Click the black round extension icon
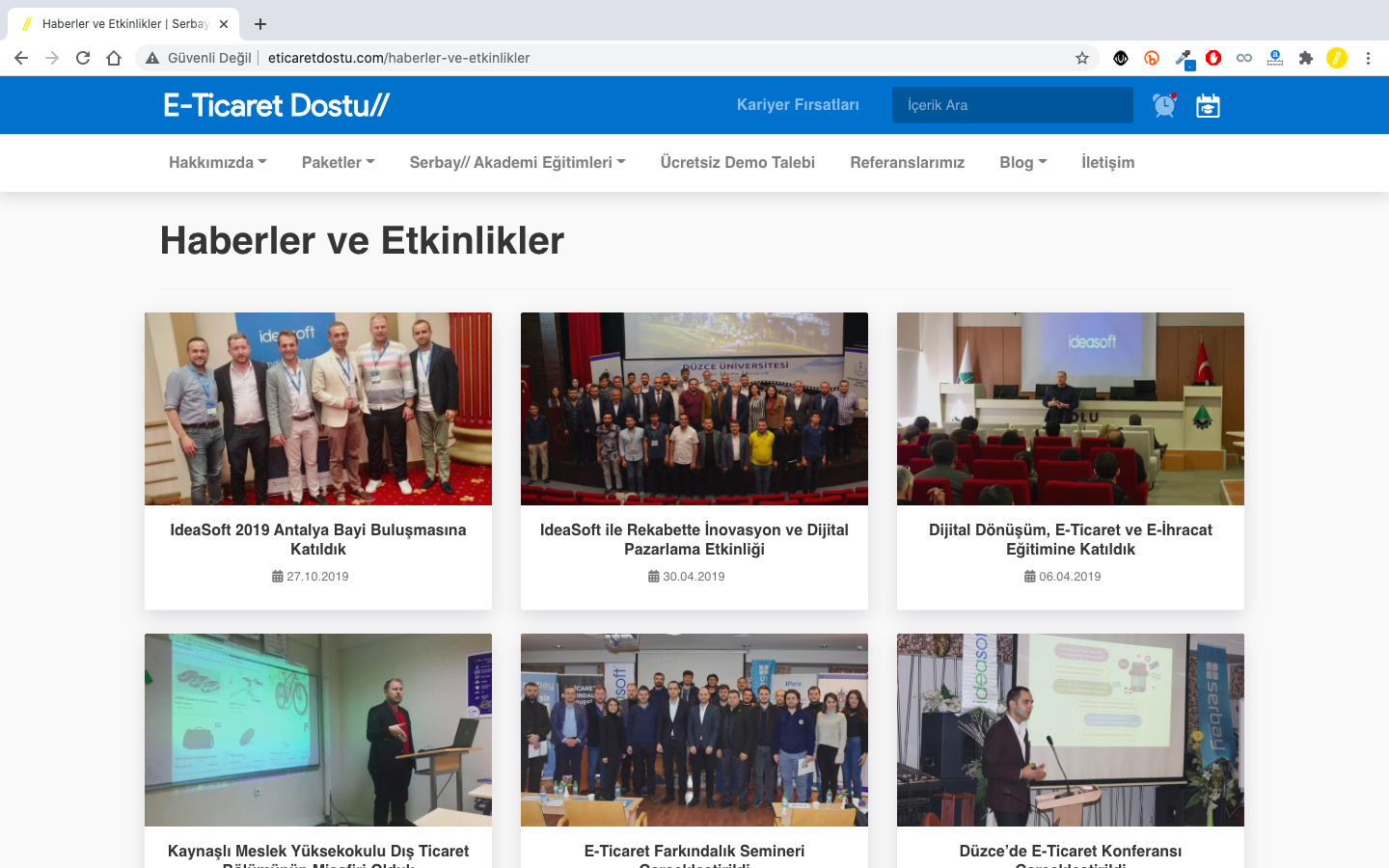The height and width of the screenshot is (868, 1389). (1121, 58)
